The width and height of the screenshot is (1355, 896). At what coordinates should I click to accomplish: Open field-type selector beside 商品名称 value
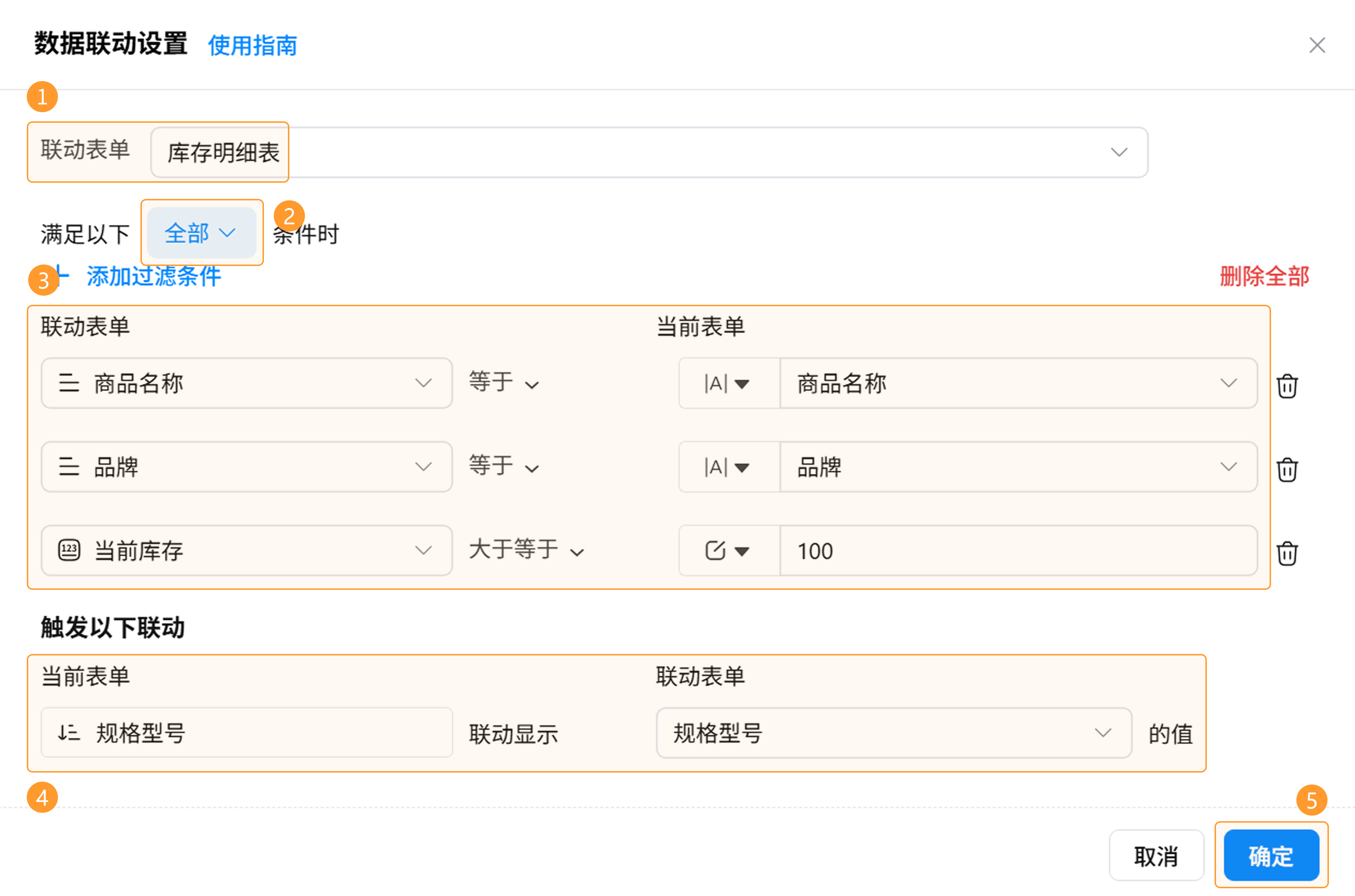[728, 383]
